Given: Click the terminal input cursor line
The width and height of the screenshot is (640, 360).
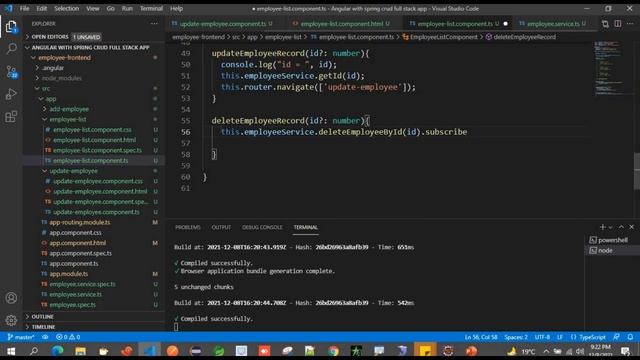Looking at the screenshot, I should (176, 327).
